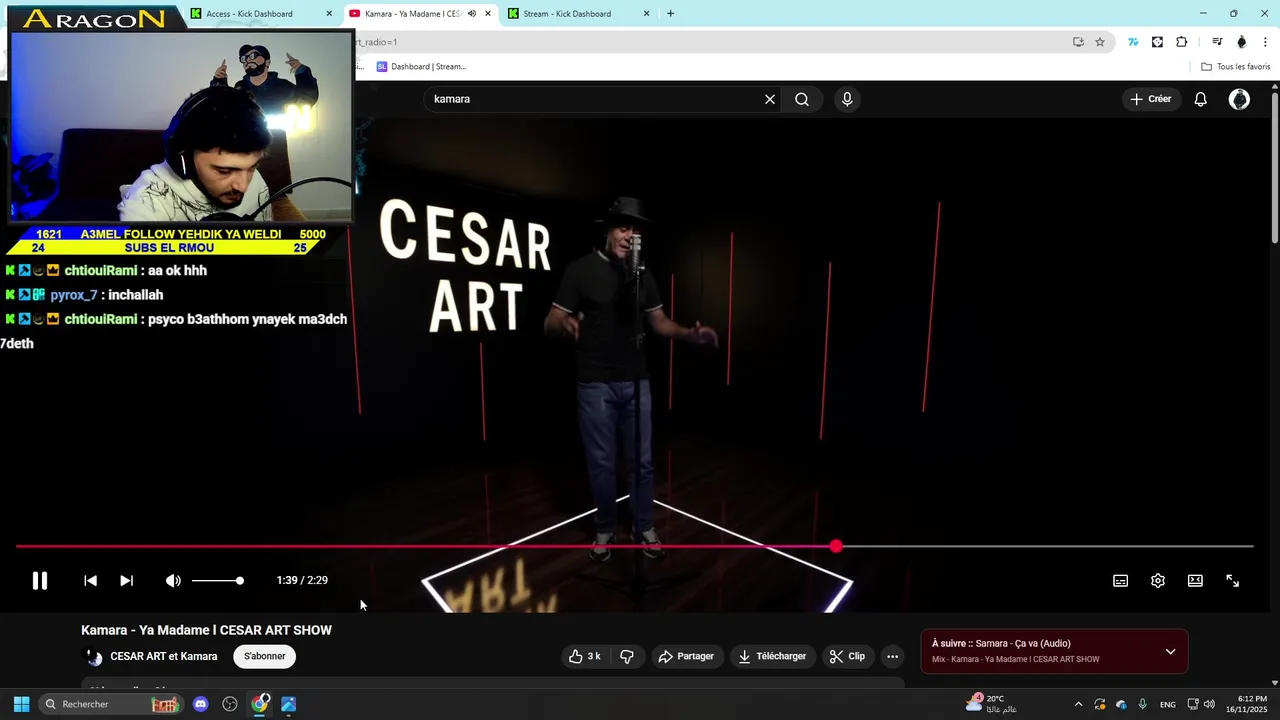Open more actions three-dot menu
The height and width of the screenshot is (720, 1280).
pos(893,656)
